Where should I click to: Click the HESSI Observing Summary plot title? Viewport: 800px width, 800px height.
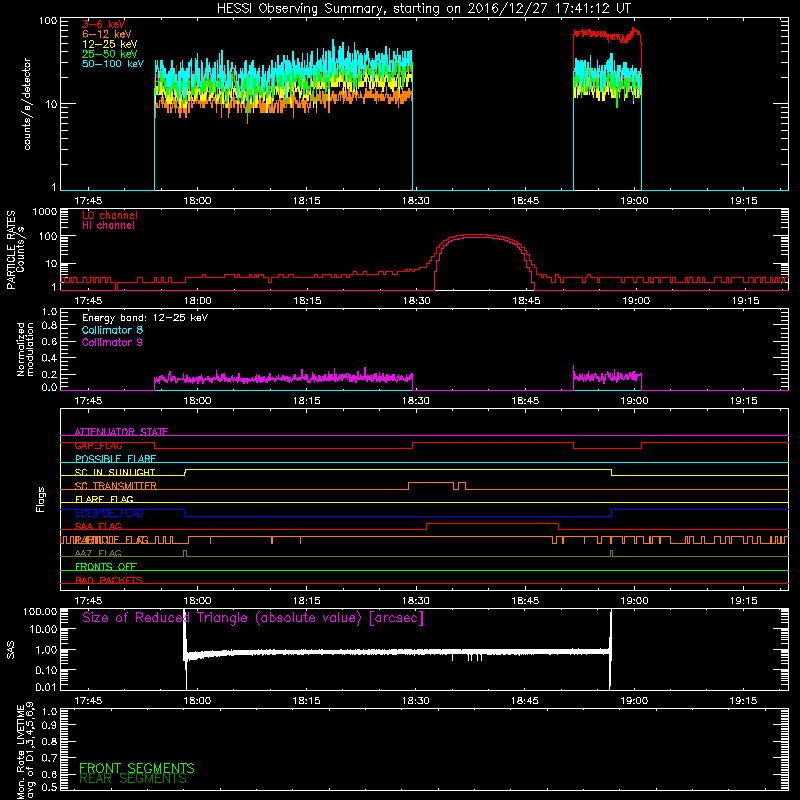(423, 9)
